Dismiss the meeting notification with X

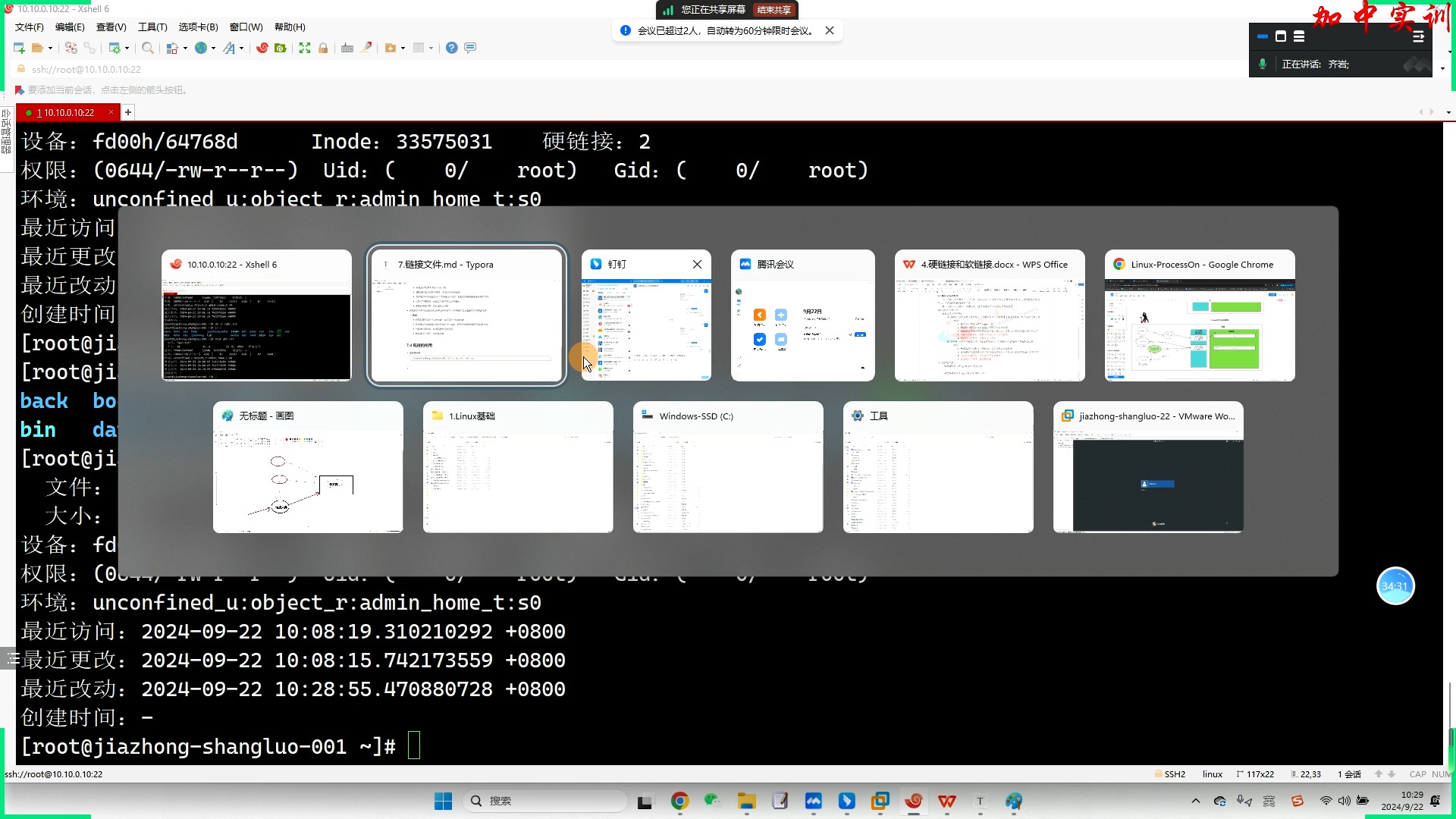[830, 30]
